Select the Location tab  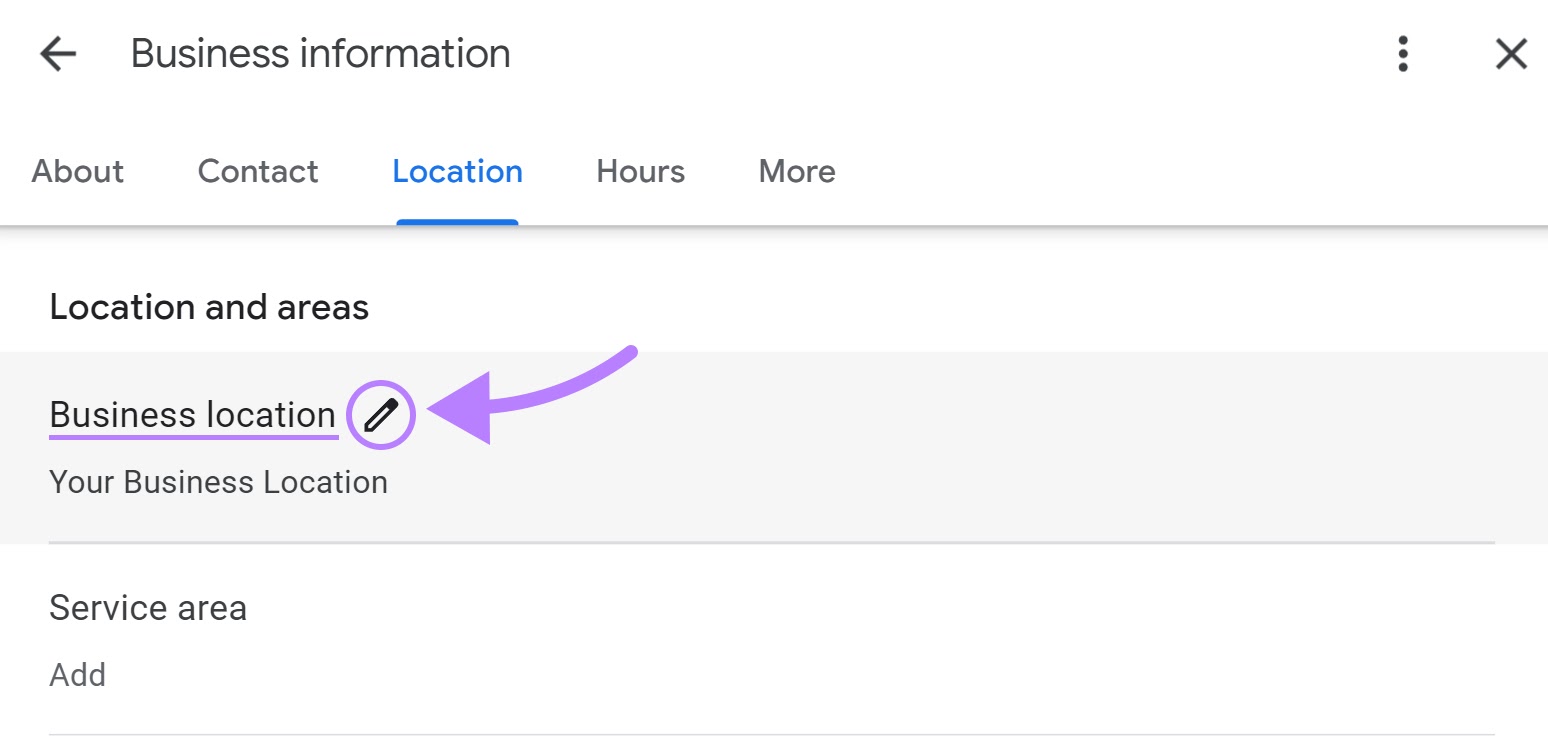(457, 171)
